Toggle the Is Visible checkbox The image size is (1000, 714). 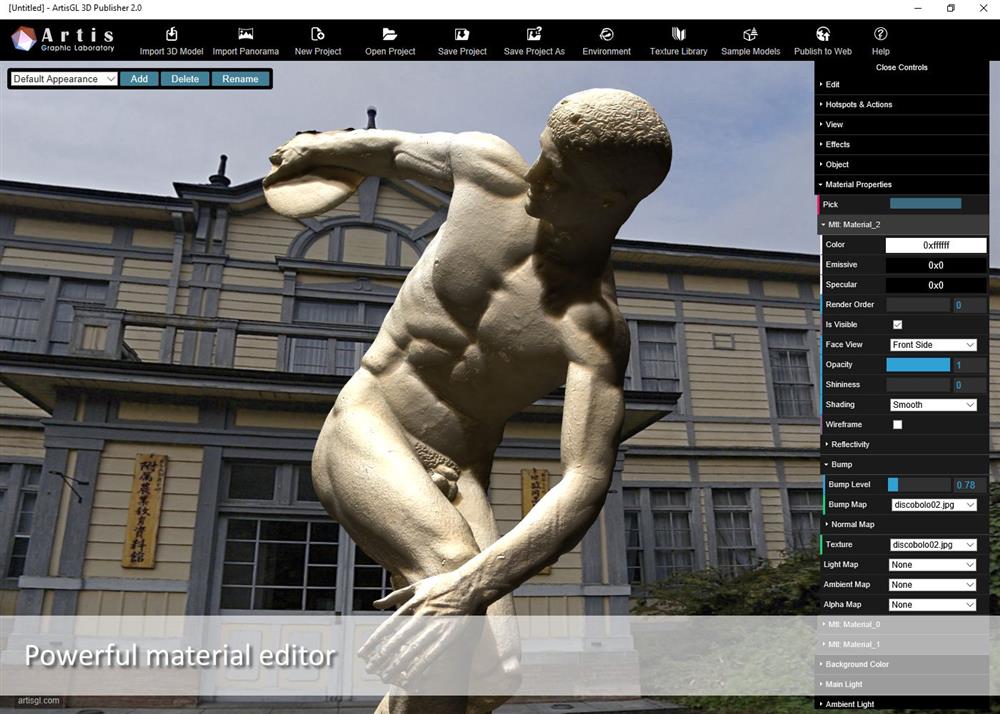pyautogui.click(x=897, y=324)
